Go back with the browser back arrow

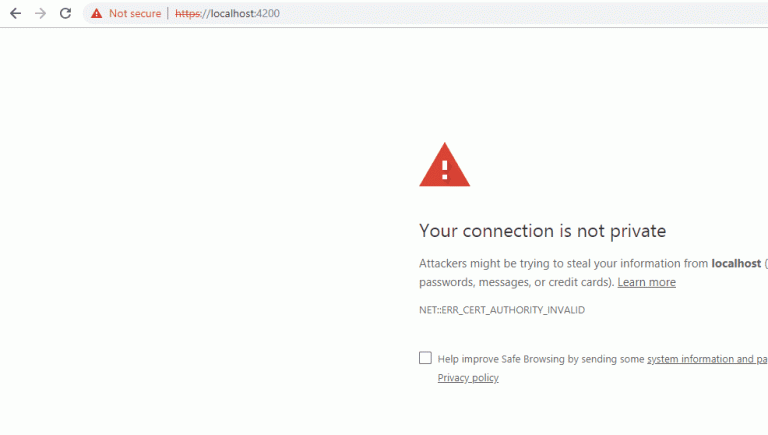tap(16, 13)
